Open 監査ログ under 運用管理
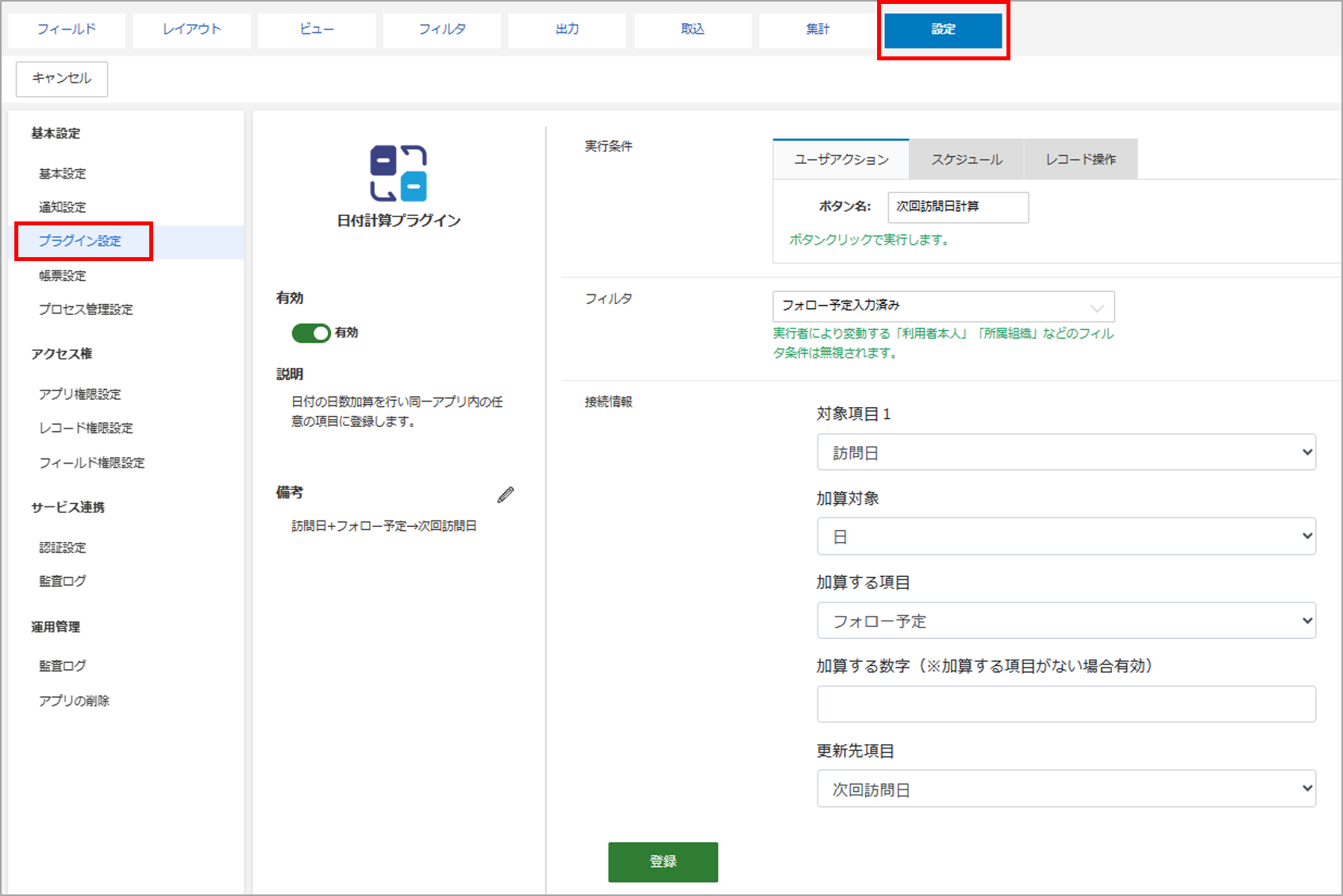This screenshot has width=1343, height=896. [x=63, y=666]
